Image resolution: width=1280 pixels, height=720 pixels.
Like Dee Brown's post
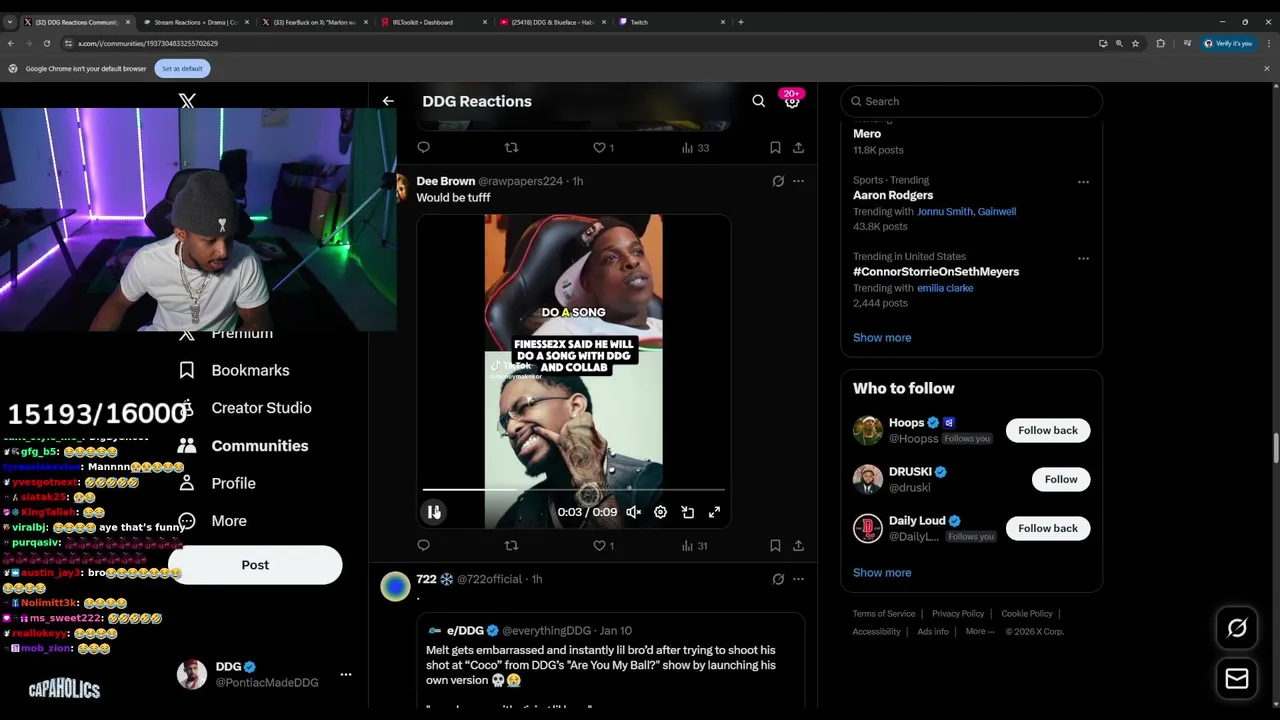click(603, 545)
